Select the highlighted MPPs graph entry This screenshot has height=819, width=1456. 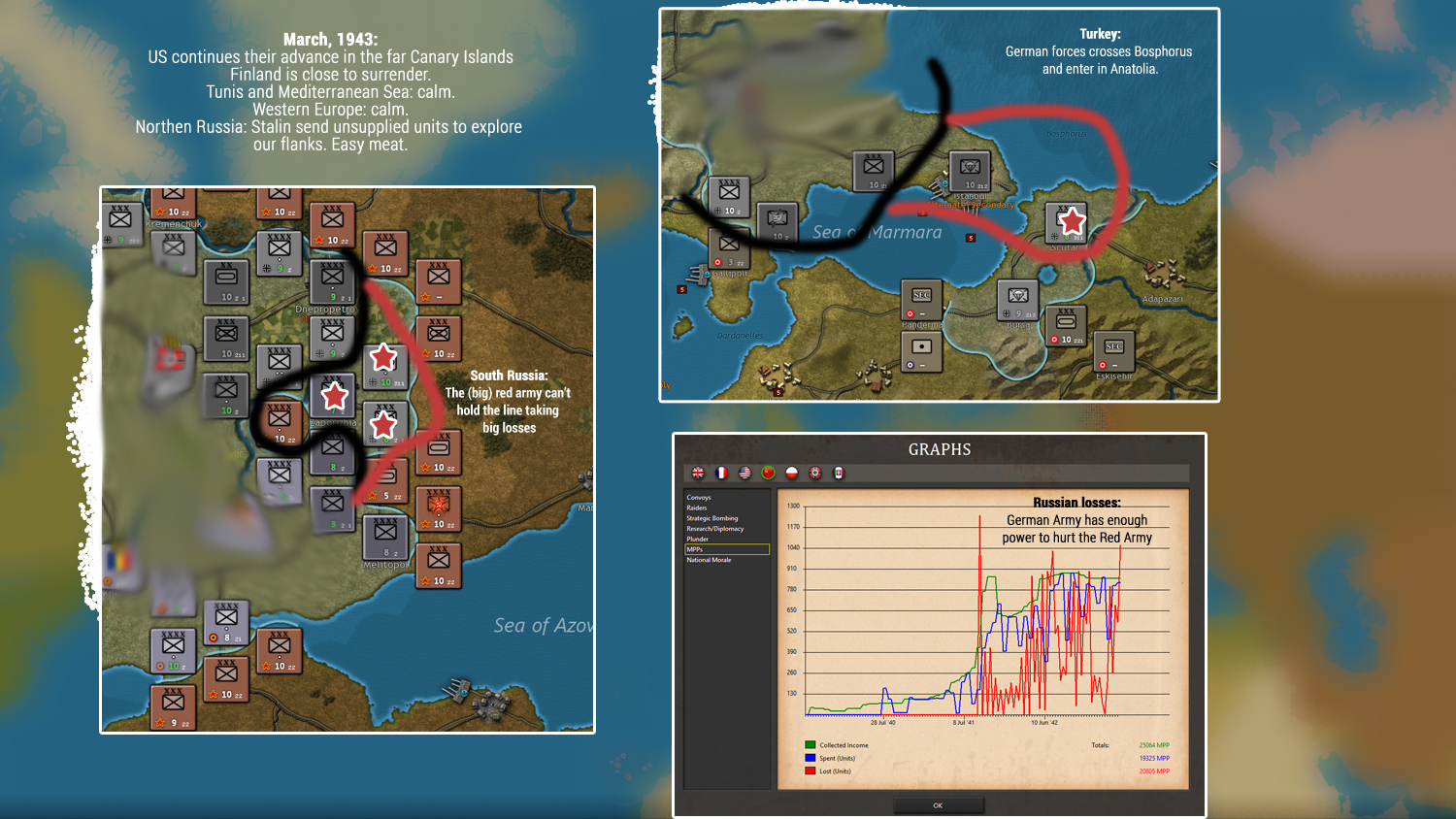[x=727, y=549]
